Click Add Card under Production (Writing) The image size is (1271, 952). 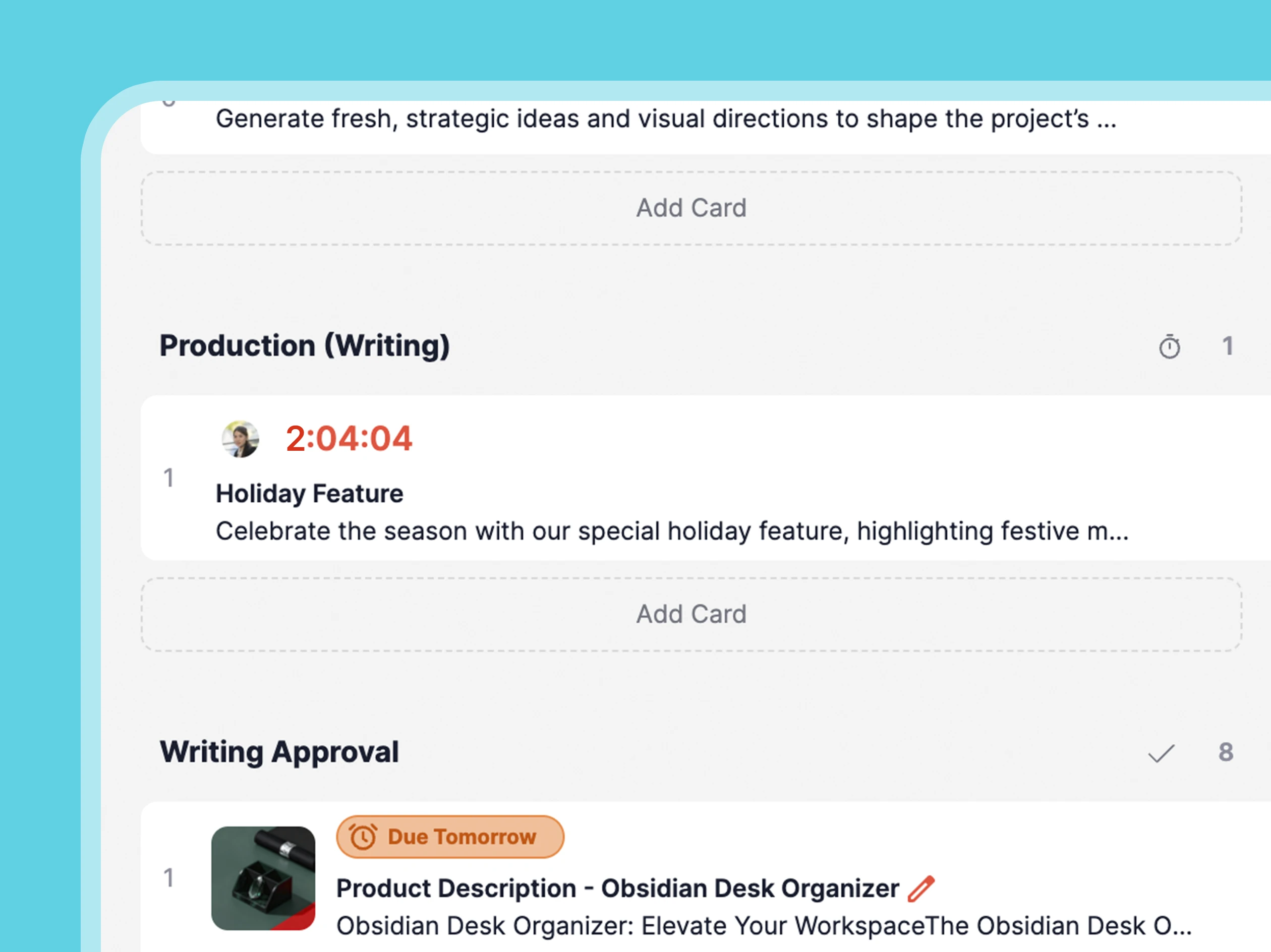pyautogui.click(x=691, y=614)
